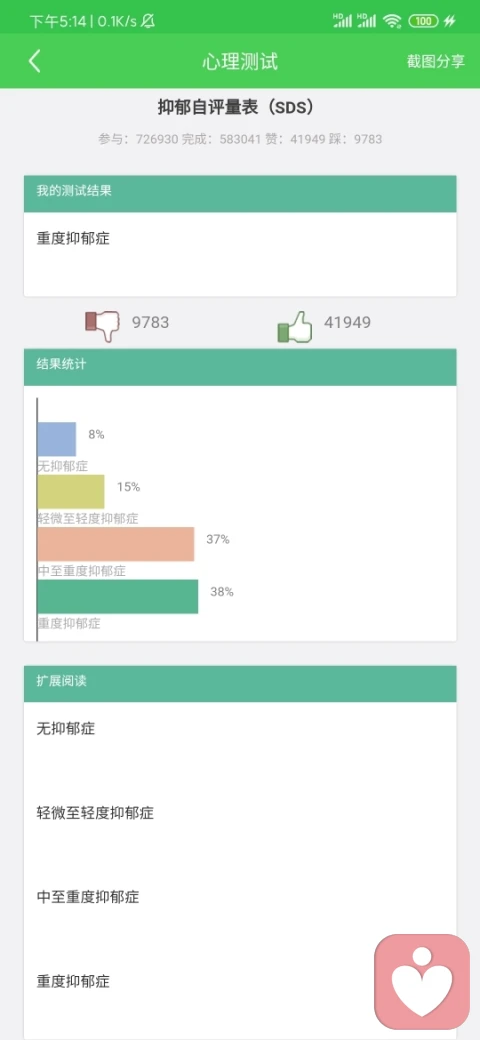The width and height of the screenshot is (480, 1040).
Task: Tap the 结果统计 section header
Action: click(x=240, y=367)
